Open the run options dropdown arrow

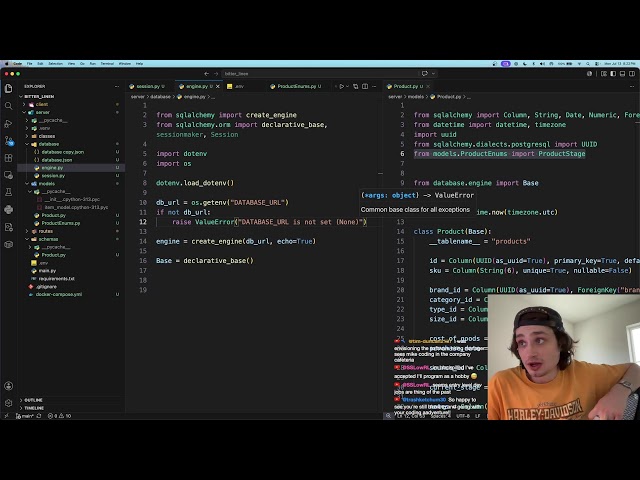(x=347, y=87)
